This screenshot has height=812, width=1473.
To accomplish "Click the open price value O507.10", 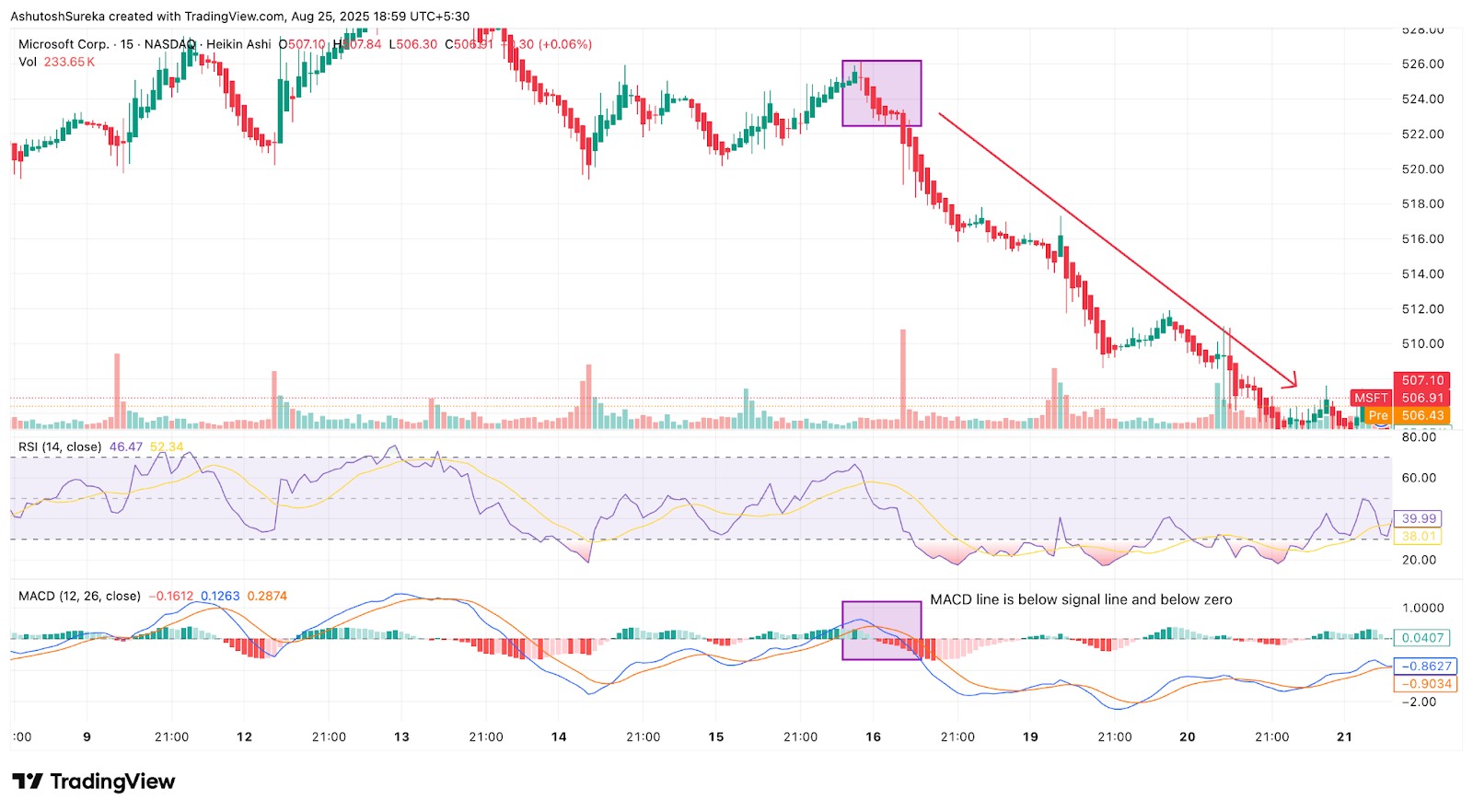I will [x=302, y=44].
